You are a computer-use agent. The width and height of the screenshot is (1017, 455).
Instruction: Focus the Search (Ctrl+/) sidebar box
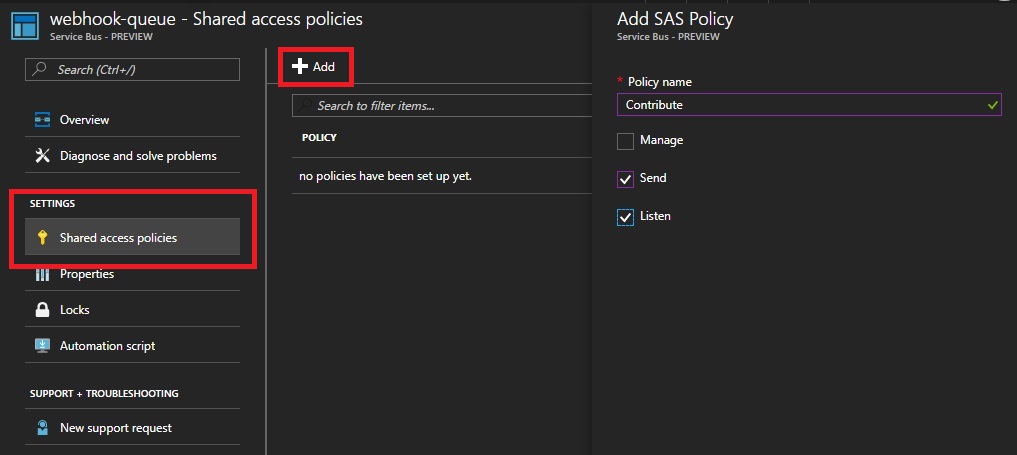pos(132,69)
